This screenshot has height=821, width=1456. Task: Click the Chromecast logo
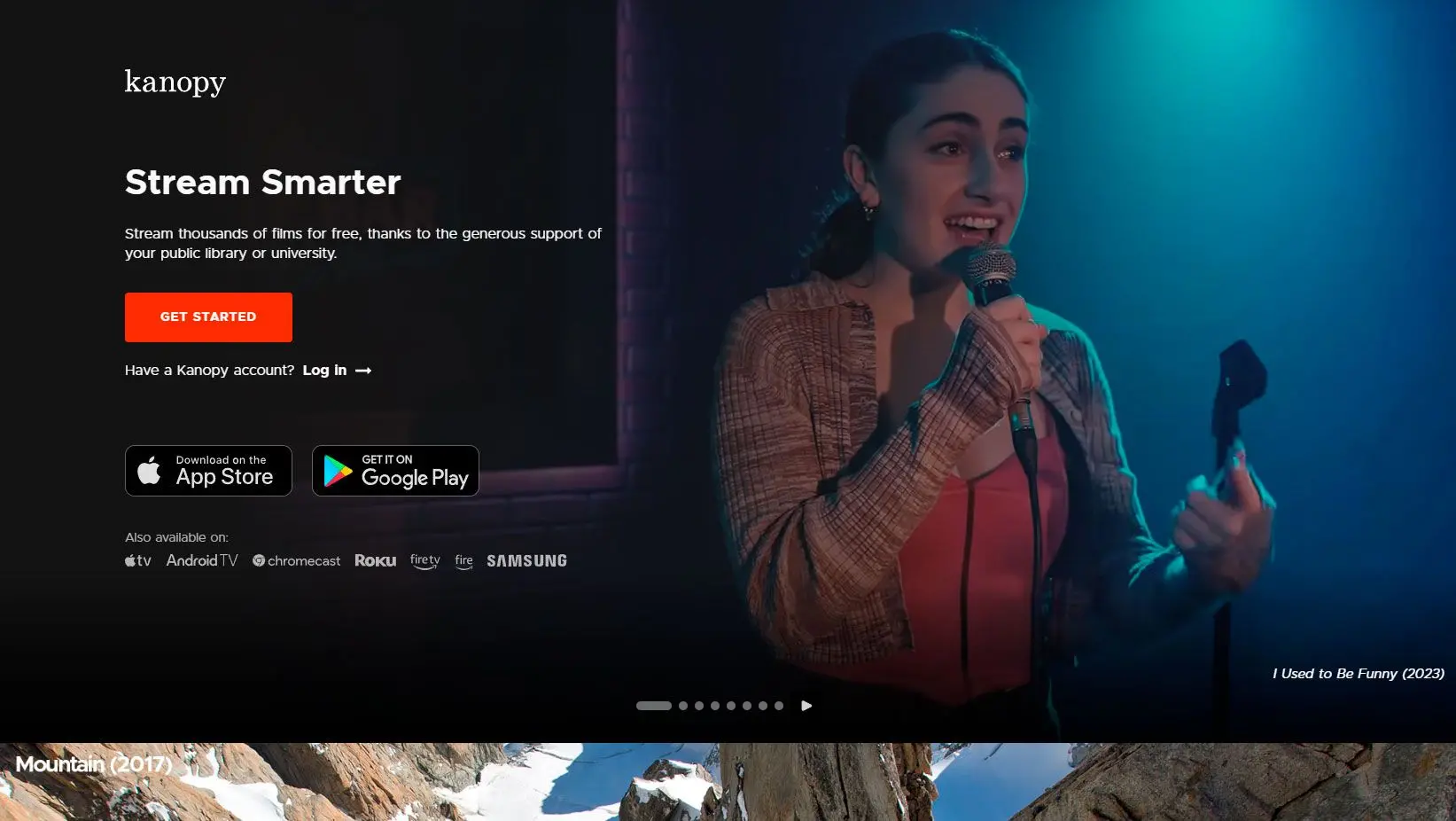296,561
